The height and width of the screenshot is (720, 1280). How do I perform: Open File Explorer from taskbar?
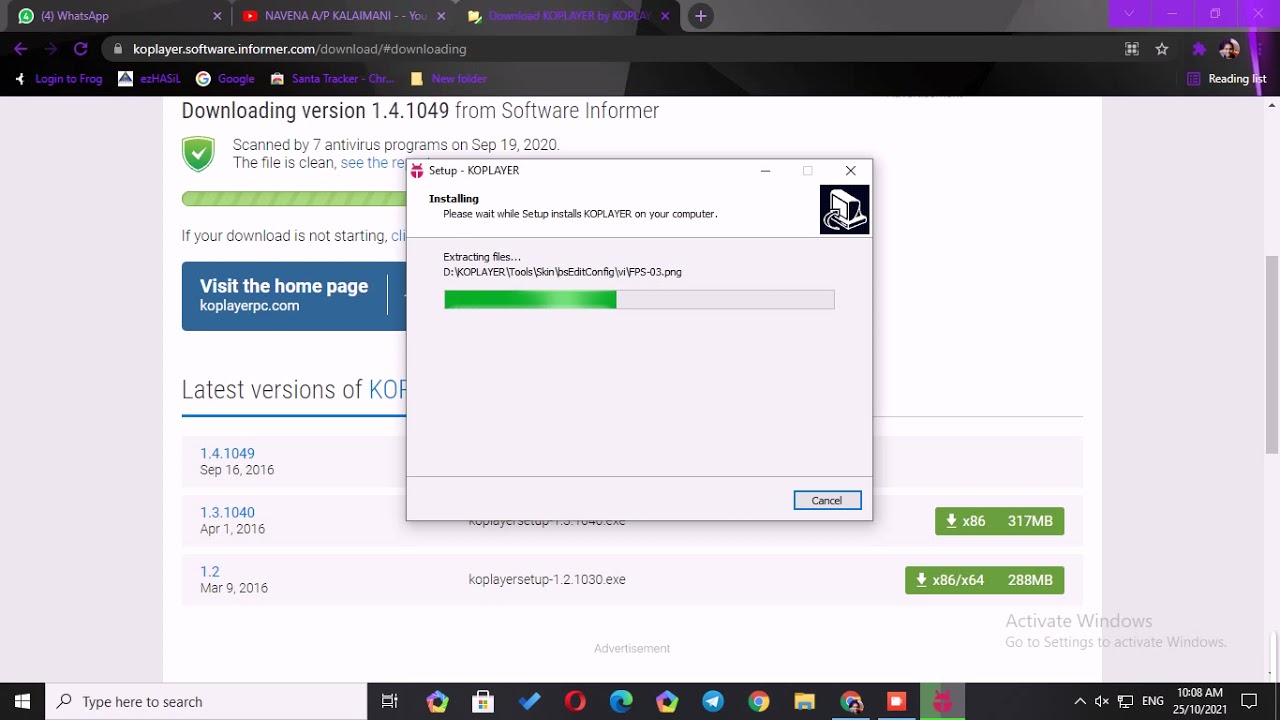point(805,701)
